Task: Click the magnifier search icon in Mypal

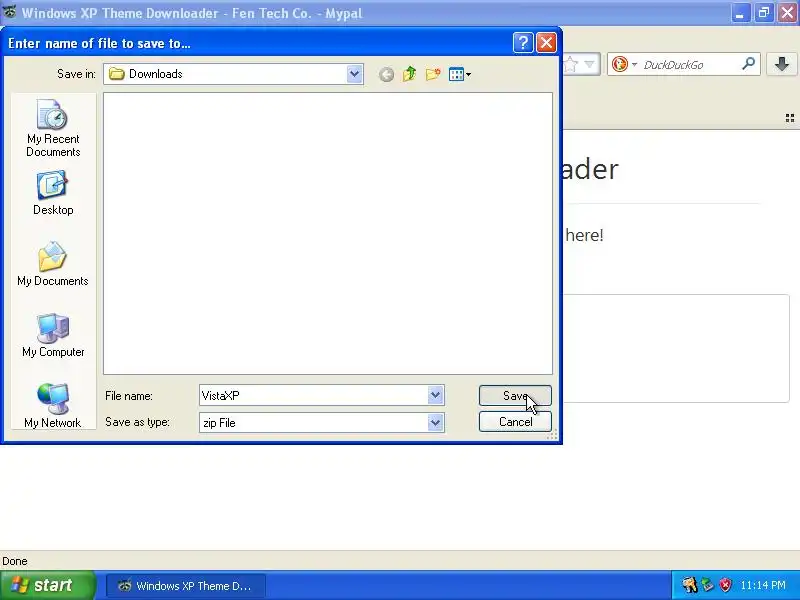Action: point(748,64)
